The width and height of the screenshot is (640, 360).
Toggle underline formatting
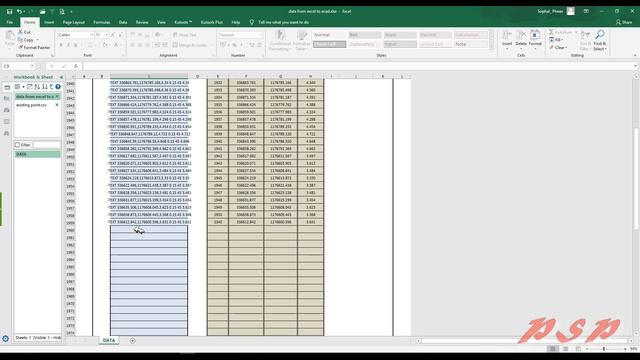click(76, 45)
